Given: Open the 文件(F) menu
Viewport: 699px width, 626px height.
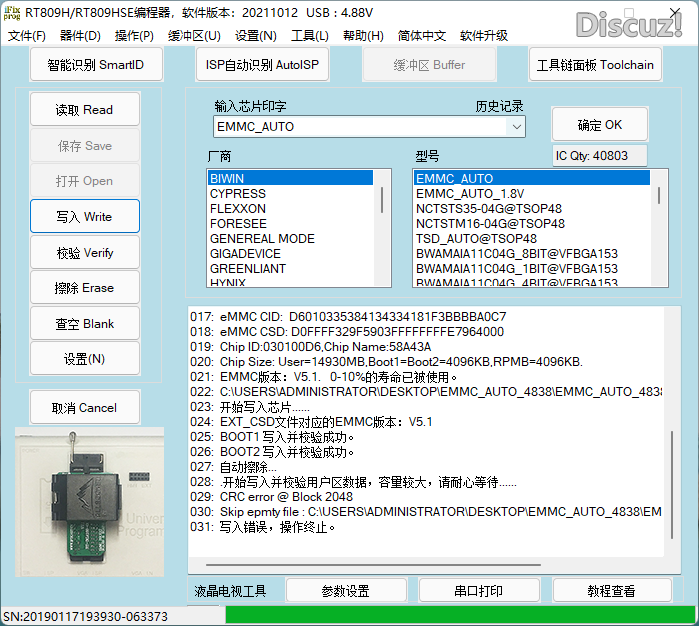Looking at the screenshot, I should coord(27,36).
